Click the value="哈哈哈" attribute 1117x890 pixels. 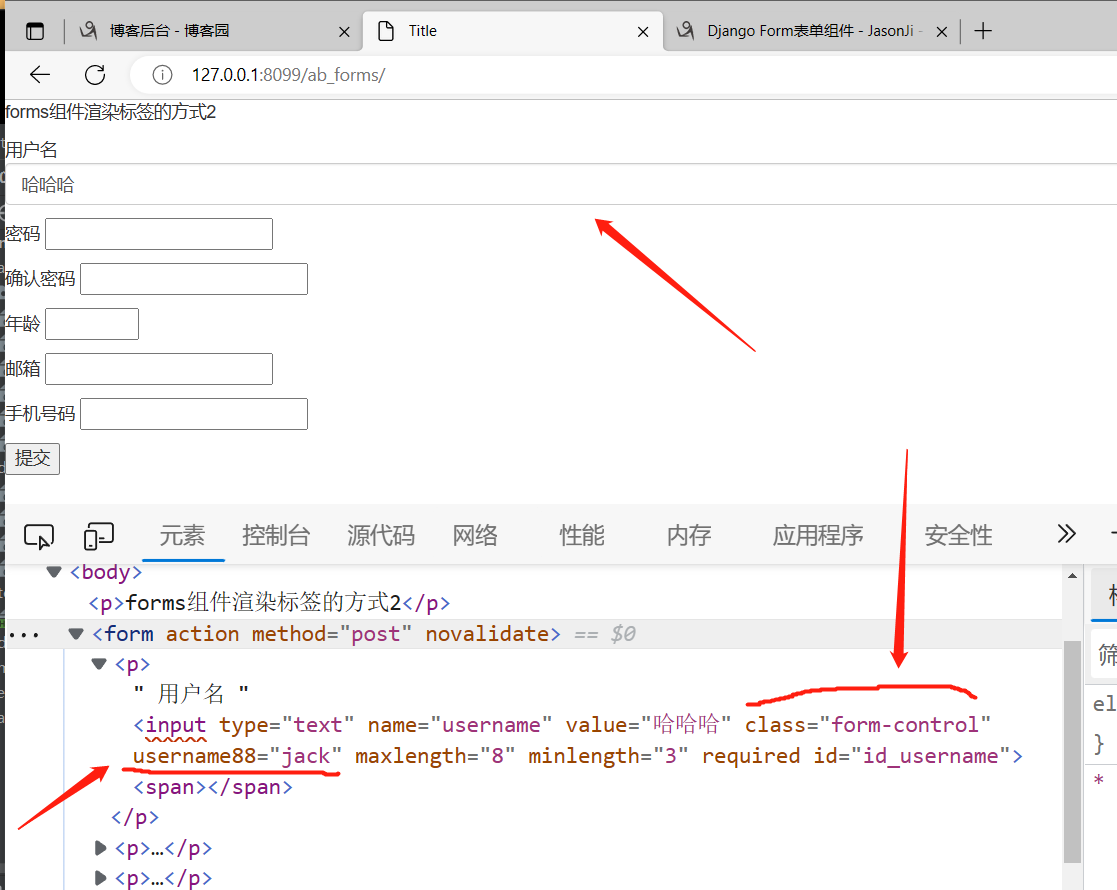coord(648,725)
